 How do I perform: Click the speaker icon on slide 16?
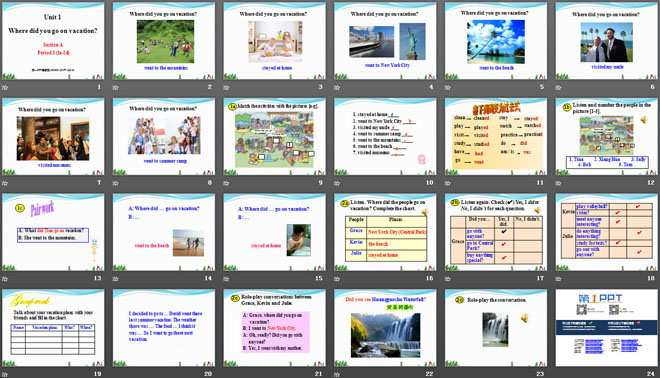(x=424, y=212)
